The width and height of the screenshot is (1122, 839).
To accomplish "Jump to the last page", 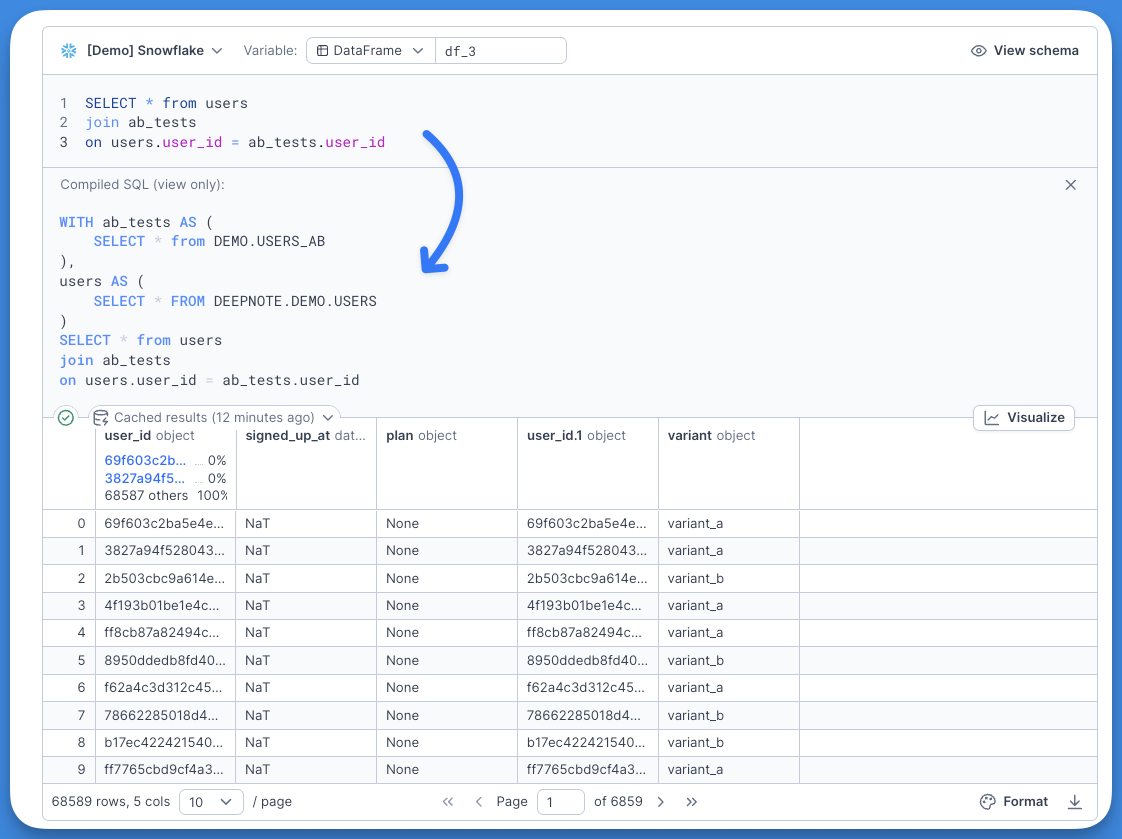I will 691,802.
